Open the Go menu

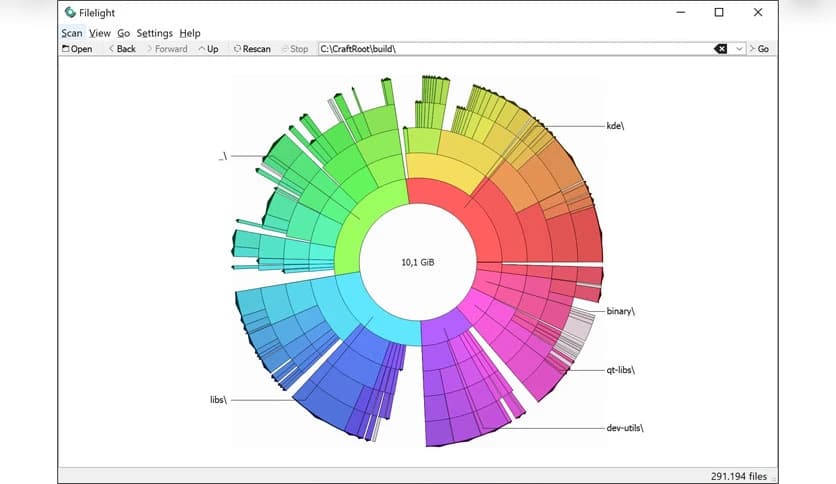(x=123, y=33)
